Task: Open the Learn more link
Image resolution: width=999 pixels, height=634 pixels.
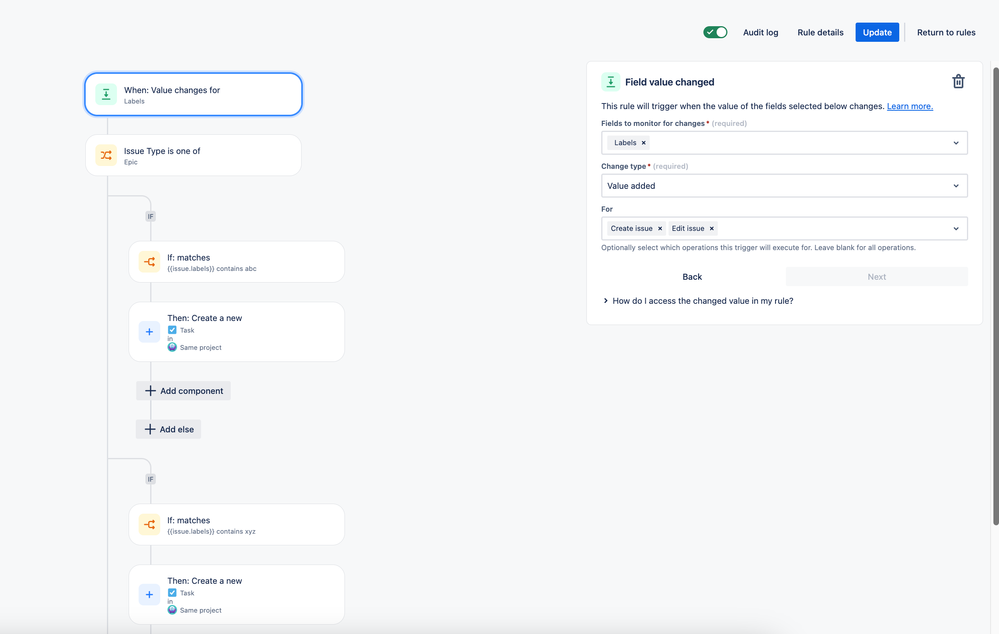Action: point(909,106)
